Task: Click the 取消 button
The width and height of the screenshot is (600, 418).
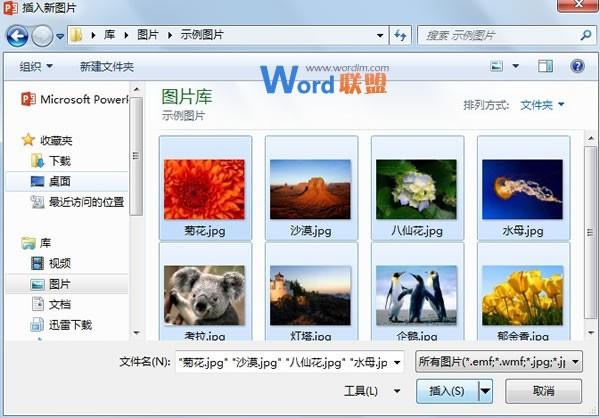Action: [543, 391]
